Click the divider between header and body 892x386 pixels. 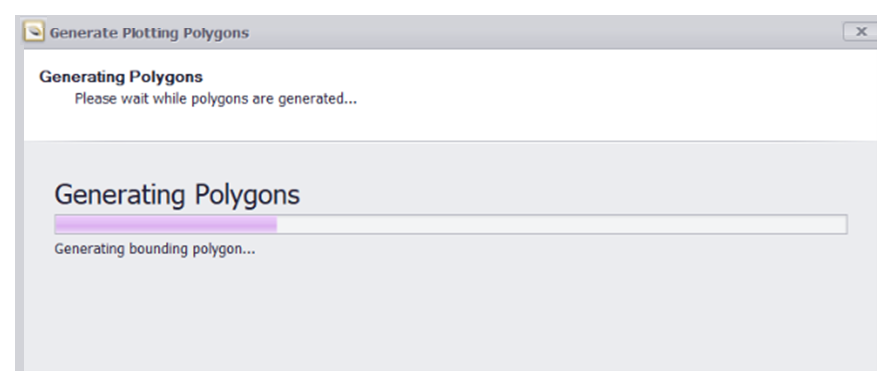point(450,140)
